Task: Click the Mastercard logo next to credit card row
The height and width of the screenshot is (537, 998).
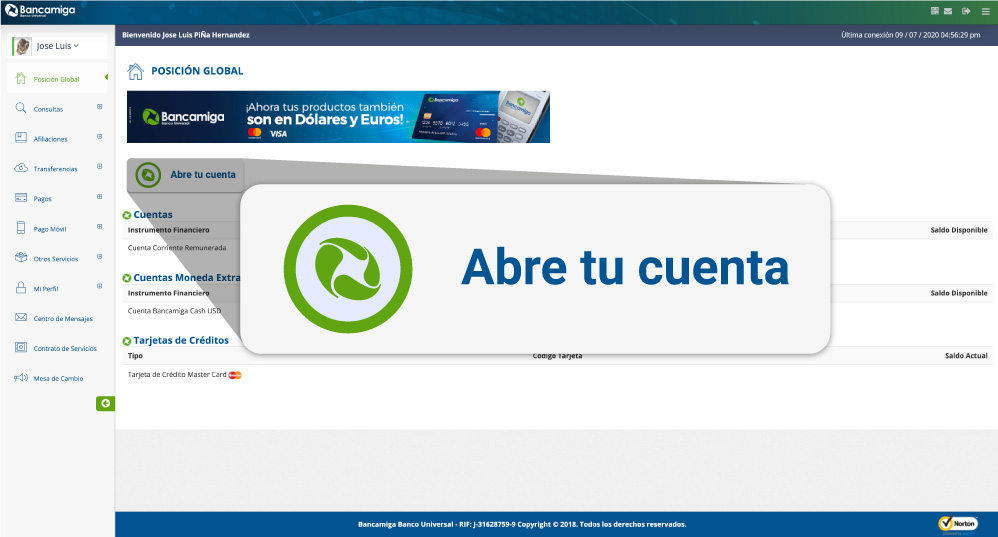Action: click(235, 375)
